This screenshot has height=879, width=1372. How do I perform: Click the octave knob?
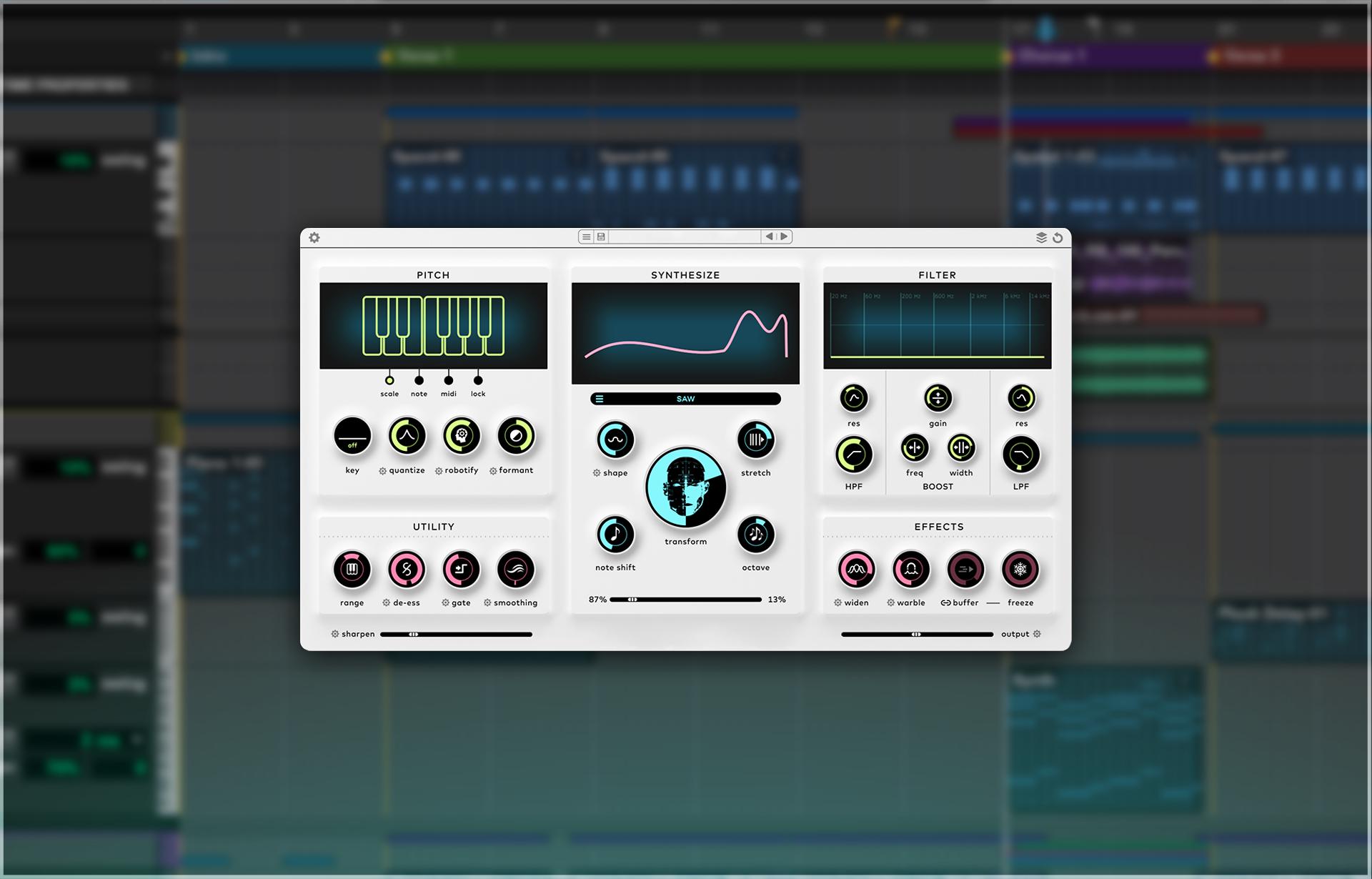point(756,534)
